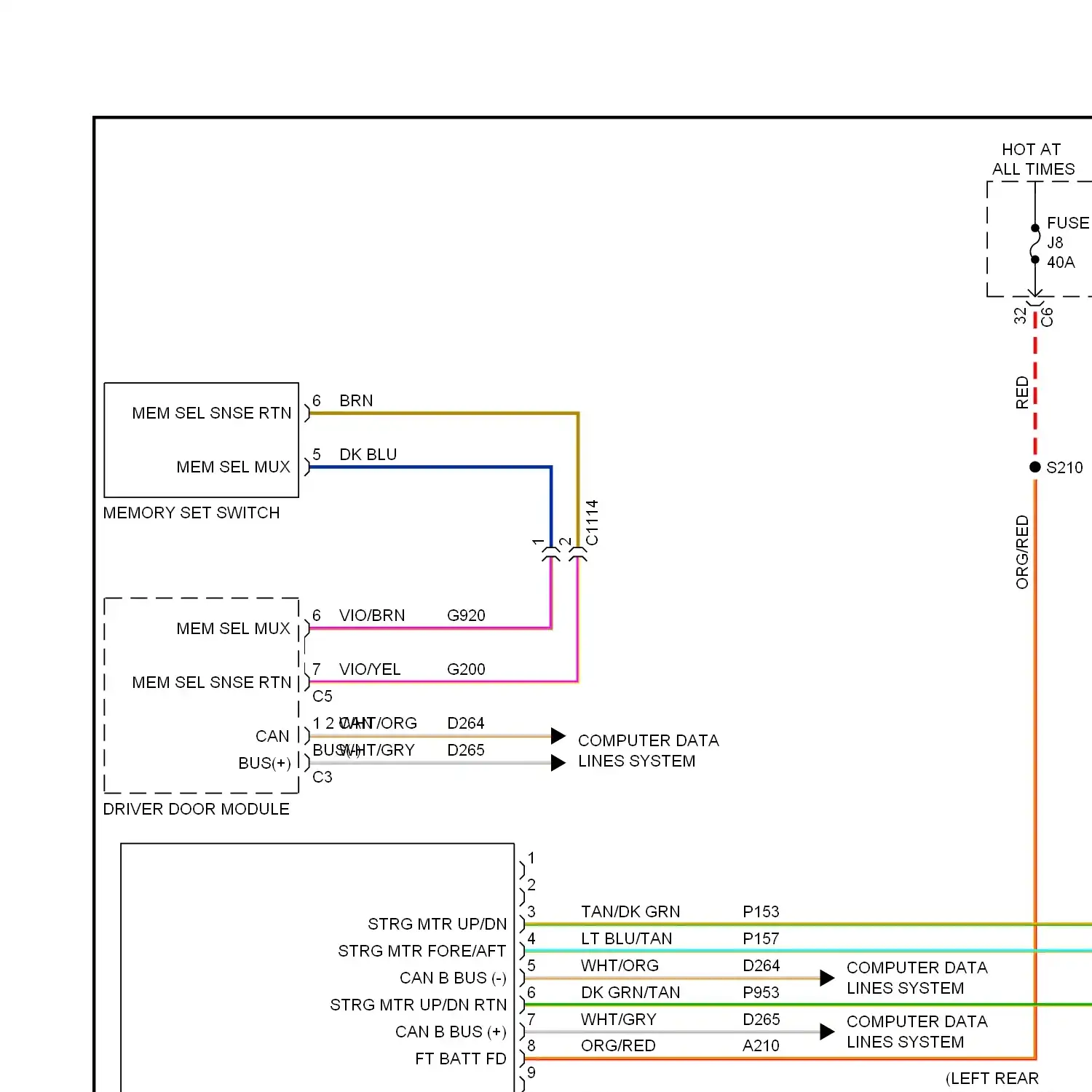Select the CAN B BUS (+) label

451,1032
